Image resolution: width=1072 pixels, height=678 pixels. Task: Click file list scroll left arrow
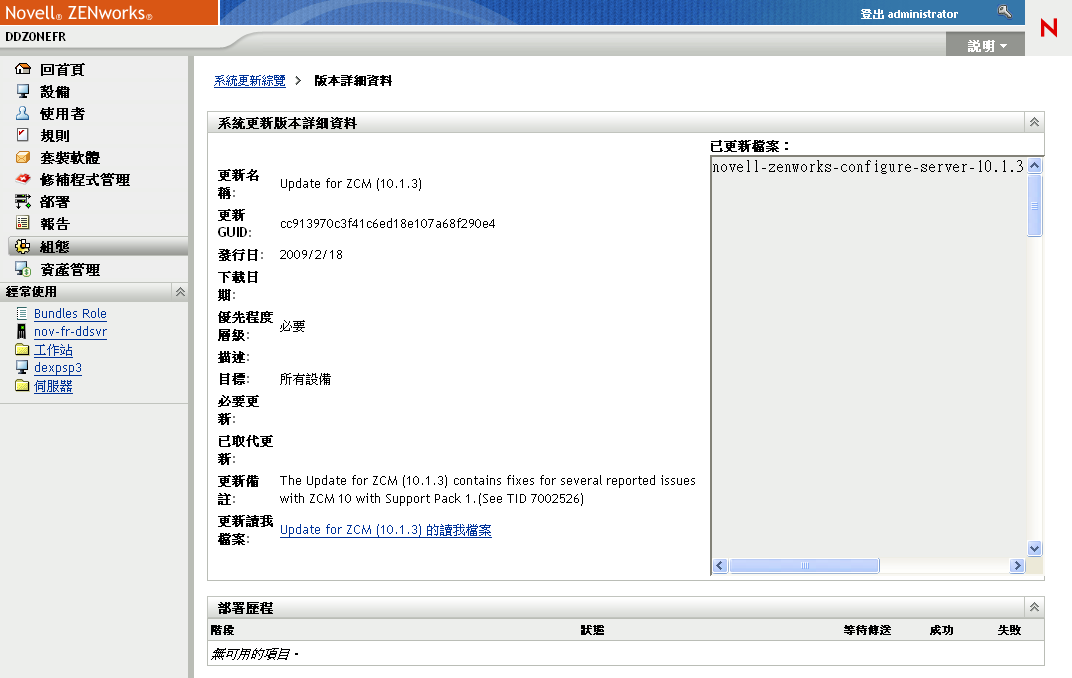(x=719, y=565)
